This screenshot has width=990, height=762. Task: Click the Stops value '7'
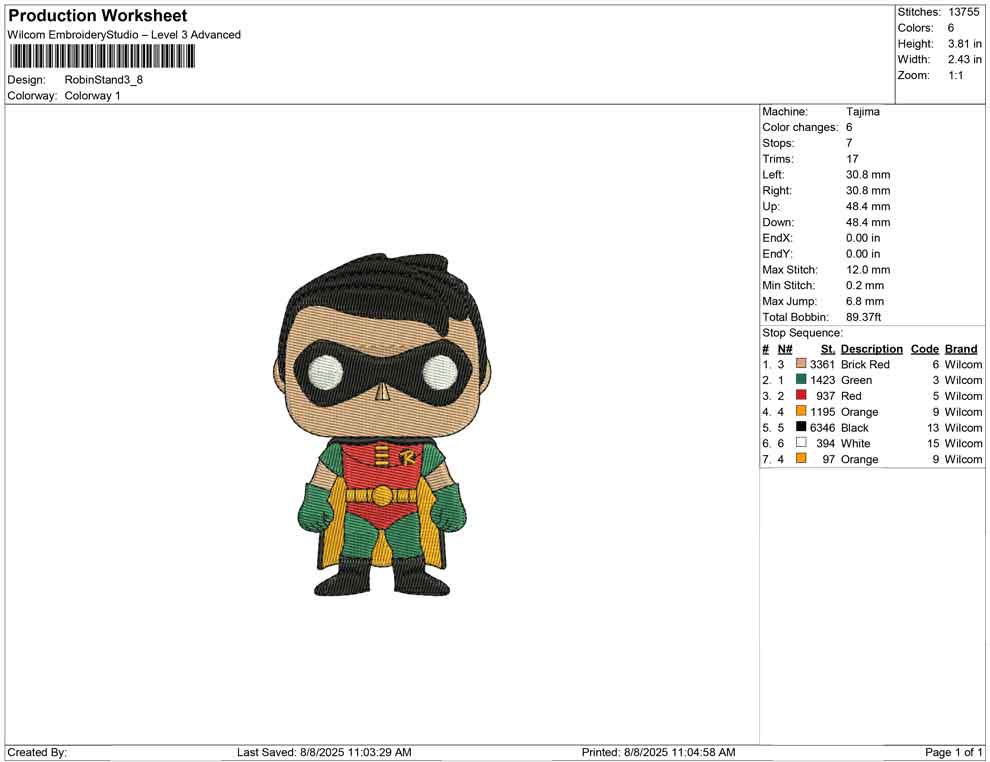click(849, 143)
